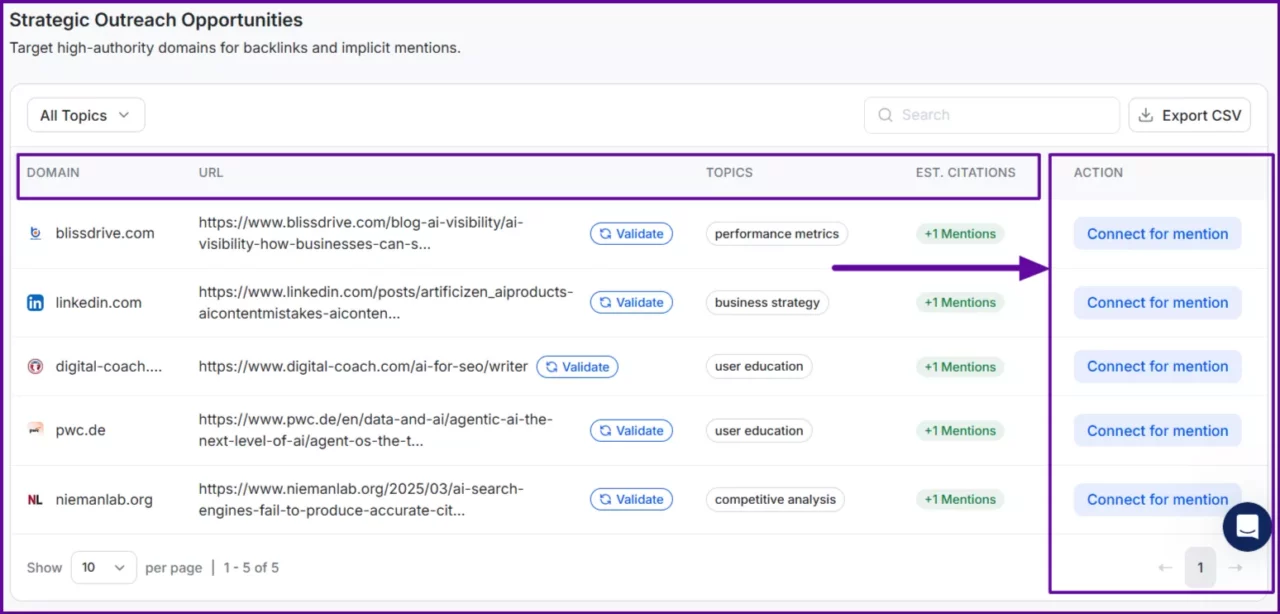Click the digital-coach.com favicon
1280x614 pixels.
tap(34, 366)
